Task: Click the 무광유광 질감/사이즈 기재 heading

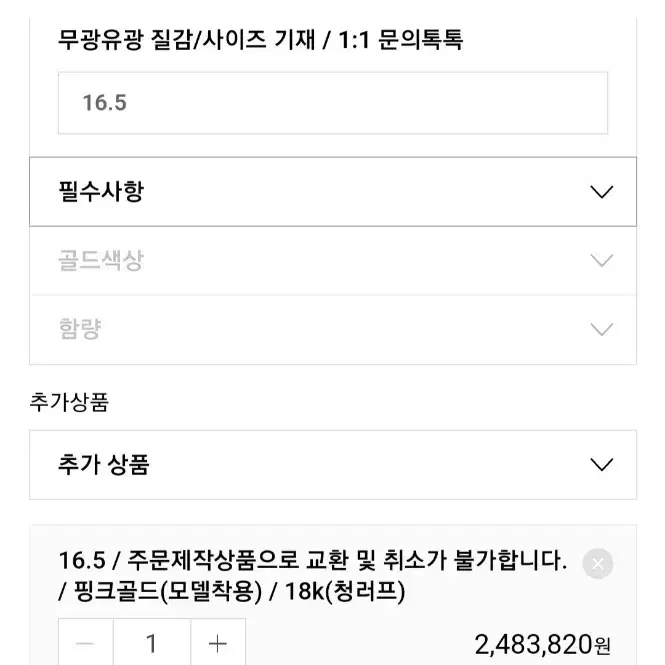Action: (187, 40)
